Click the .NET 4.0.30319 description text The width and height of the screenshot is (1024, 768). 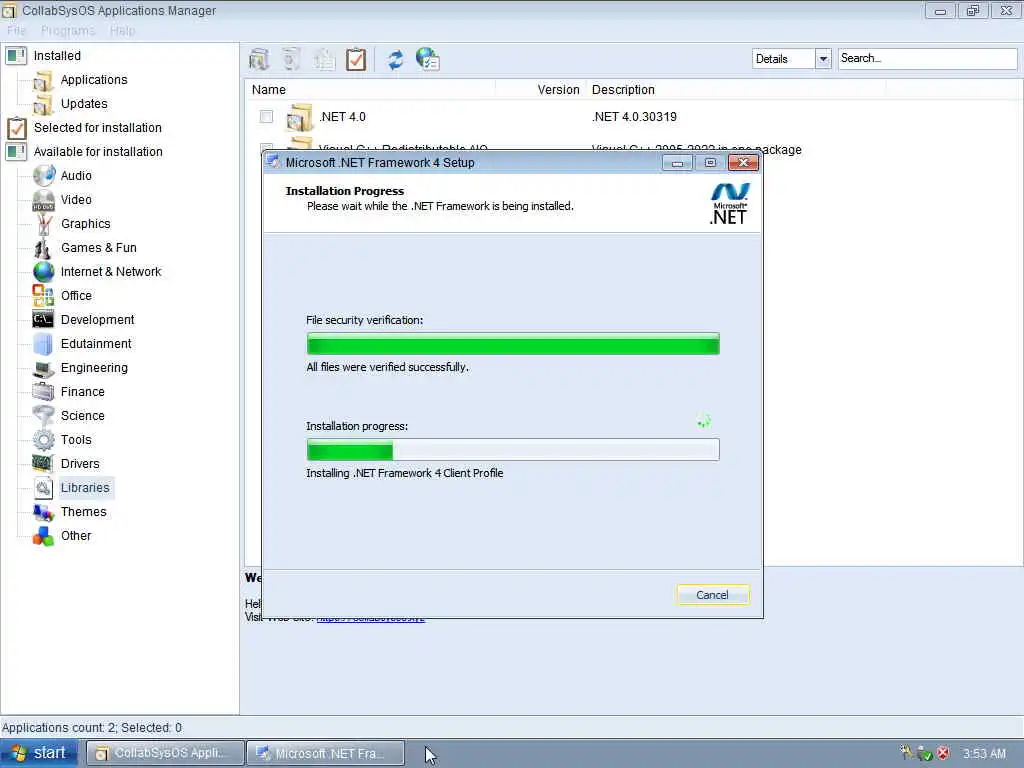(x=634, y=117)
